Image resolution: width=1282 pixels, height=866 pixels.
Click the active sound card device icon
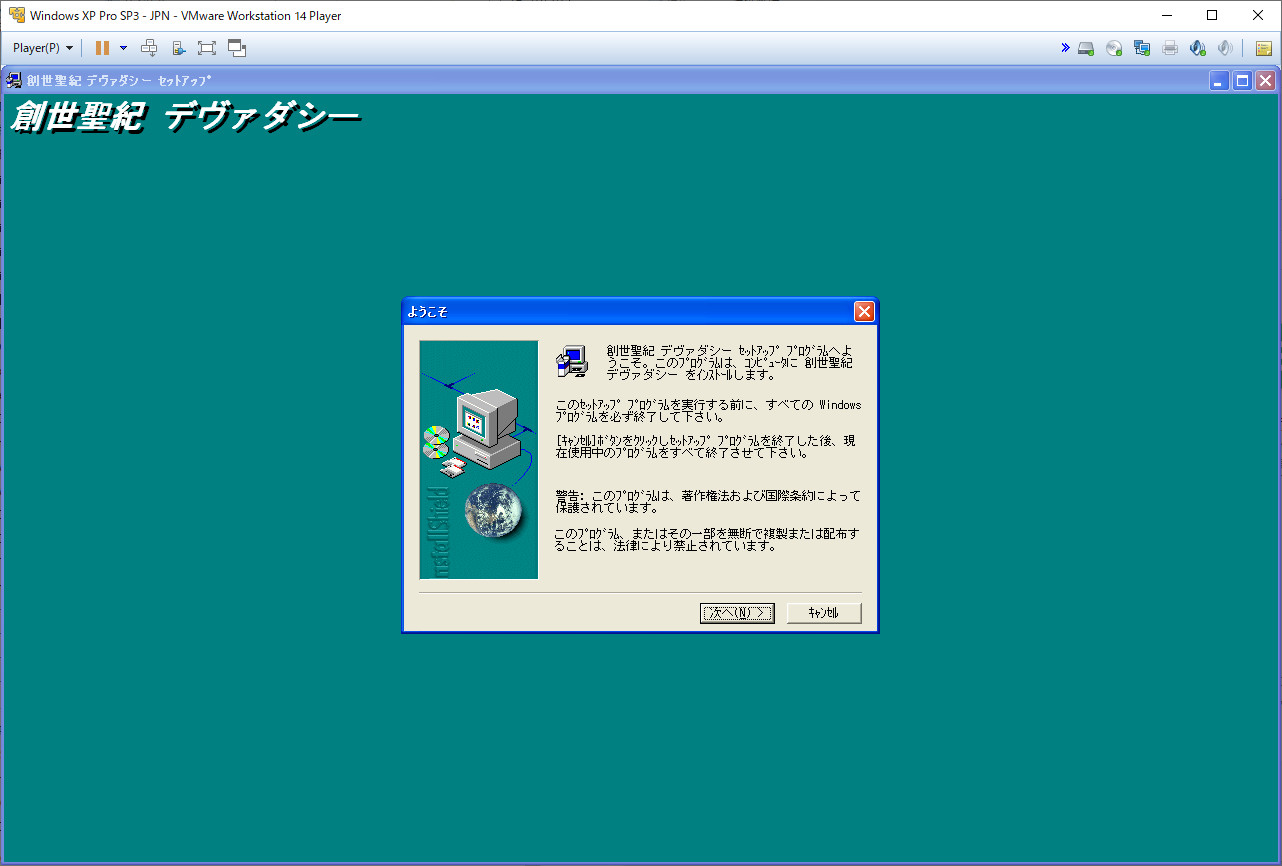point(1198,48)
